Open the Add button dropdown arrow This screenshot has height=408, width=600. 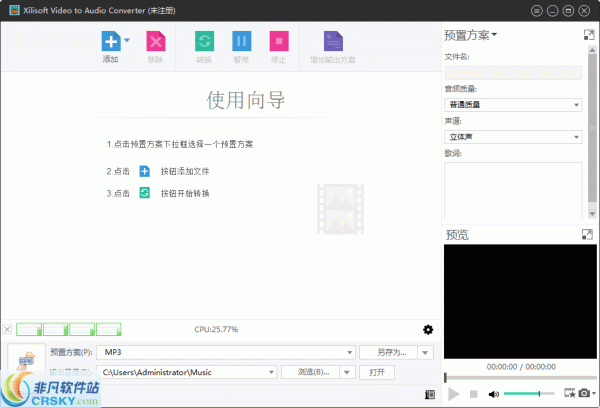(x=127, y=40)
